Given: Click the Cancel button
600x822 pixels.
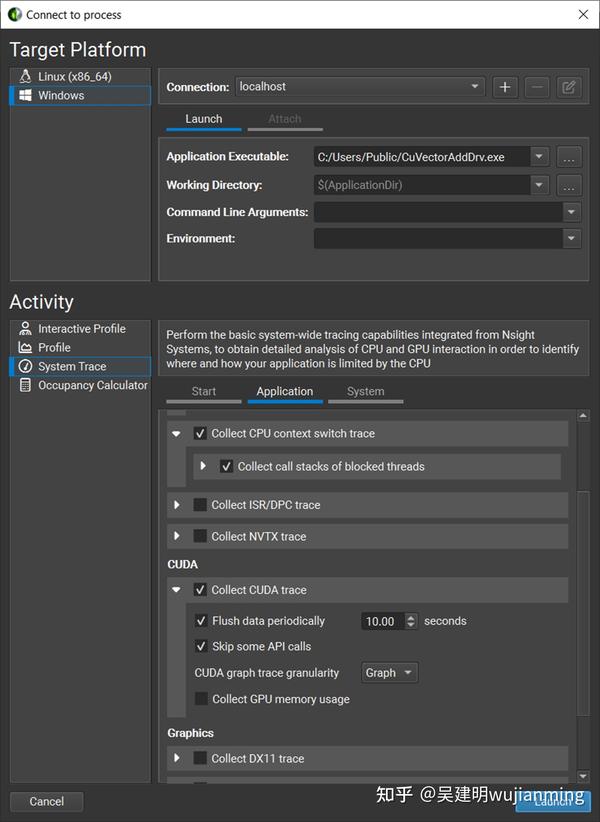Looking at the screenshot, I should [x=46, y=800].
